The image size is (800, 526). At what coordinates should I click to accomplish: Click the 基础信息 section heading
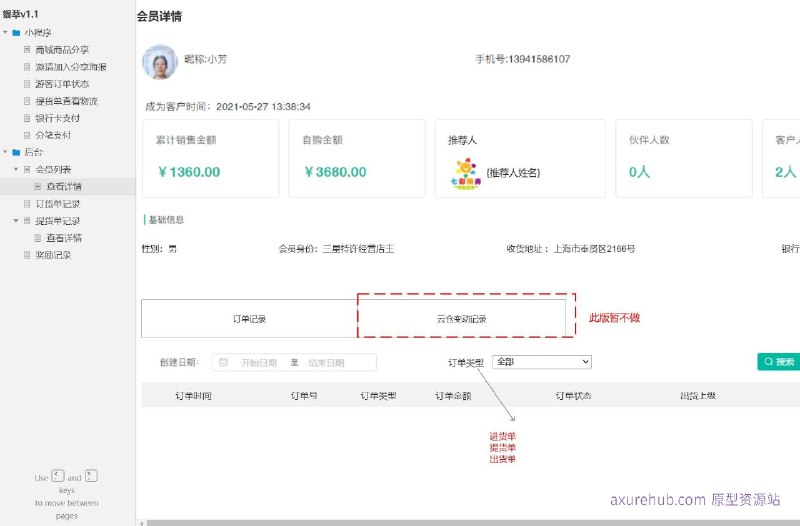166,220
